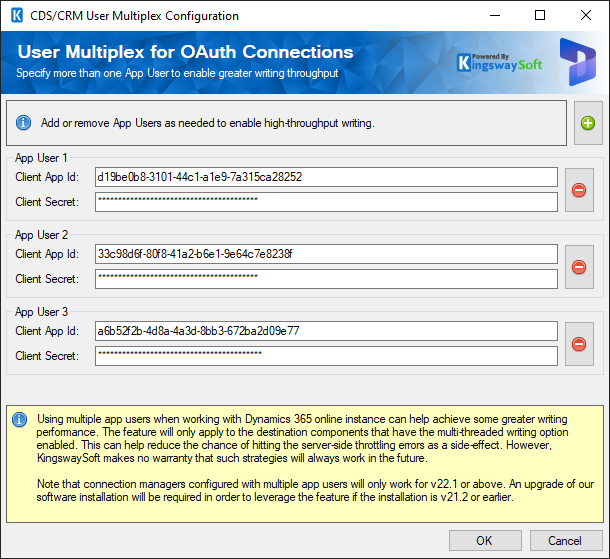
Task: Maximize the configuration window
Action: click(540, 16)
